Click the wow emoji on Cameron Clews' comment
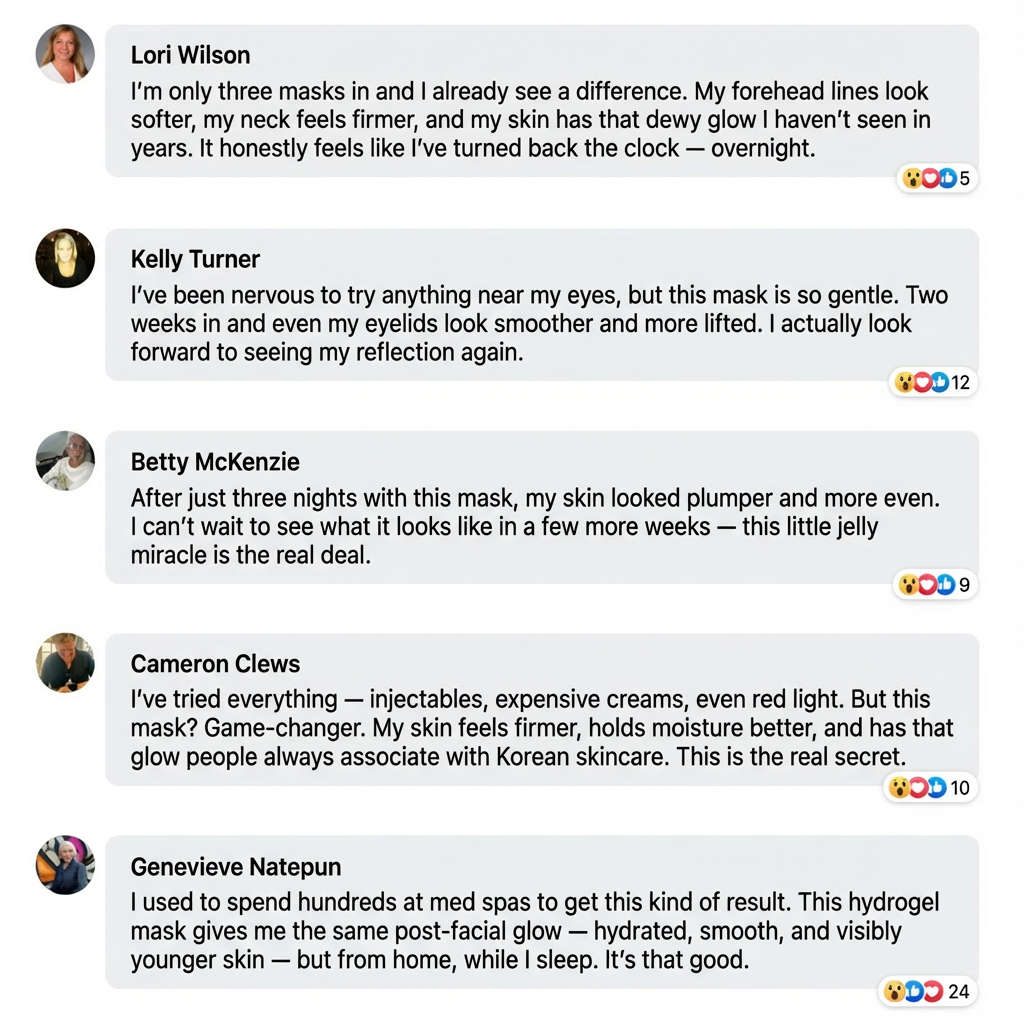Image resolution: width=1024 pixels, height=1024 pixels. coord(900,788)
